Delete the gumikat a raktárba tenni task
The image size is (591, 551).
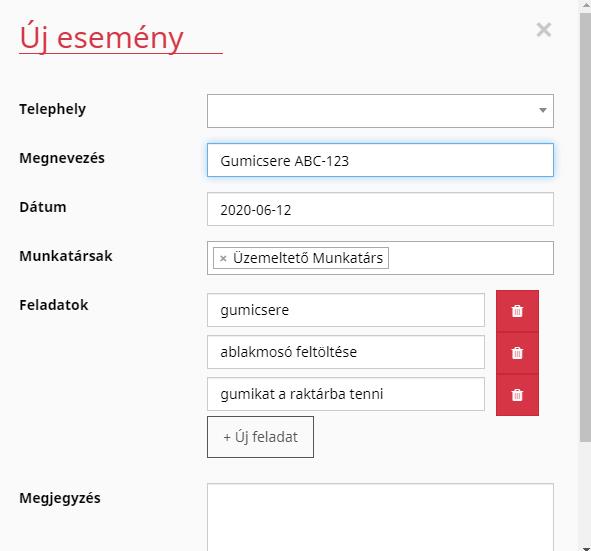pos(517,395)
